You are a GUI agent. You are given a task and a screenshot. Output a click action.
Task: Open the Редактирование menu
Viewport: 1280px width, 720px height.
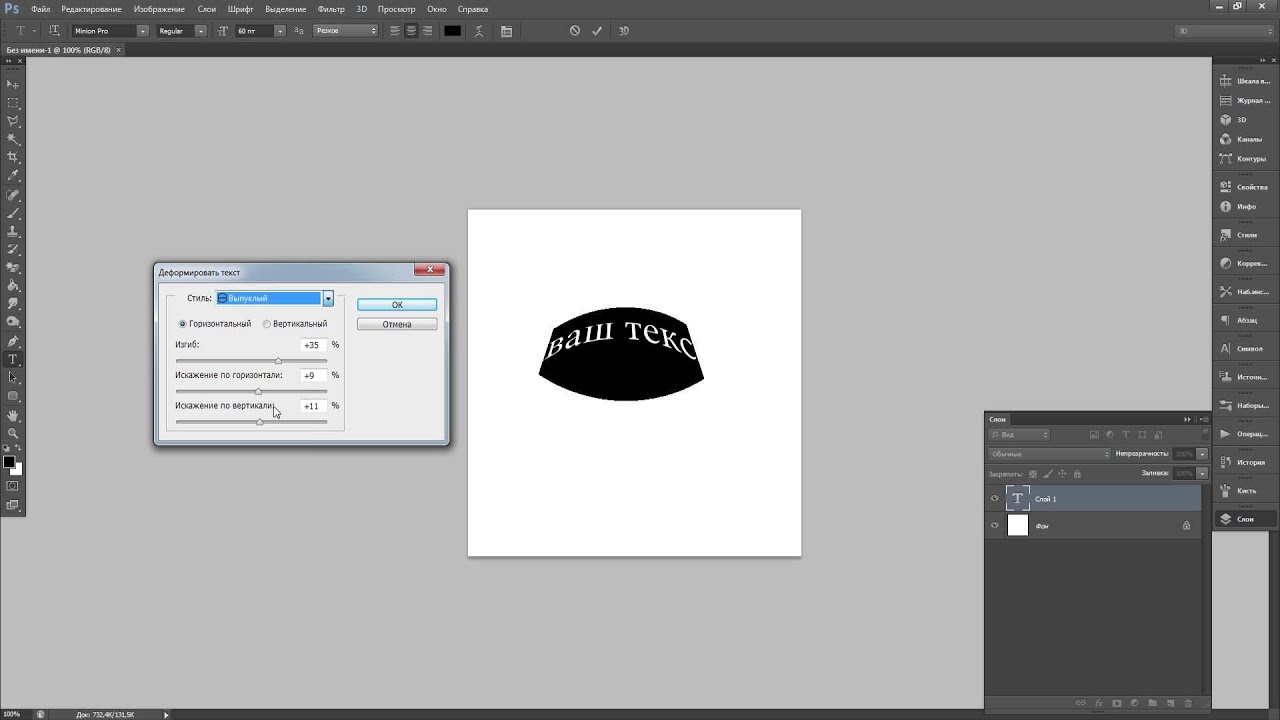[x=91, y=9]
